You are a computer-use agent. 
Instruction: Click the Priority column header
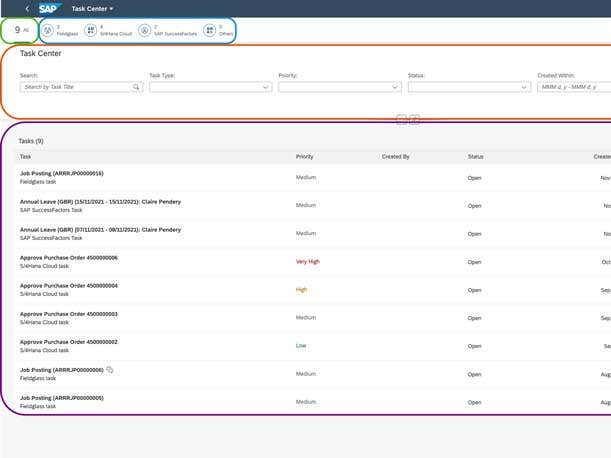[x=304, y=157]
